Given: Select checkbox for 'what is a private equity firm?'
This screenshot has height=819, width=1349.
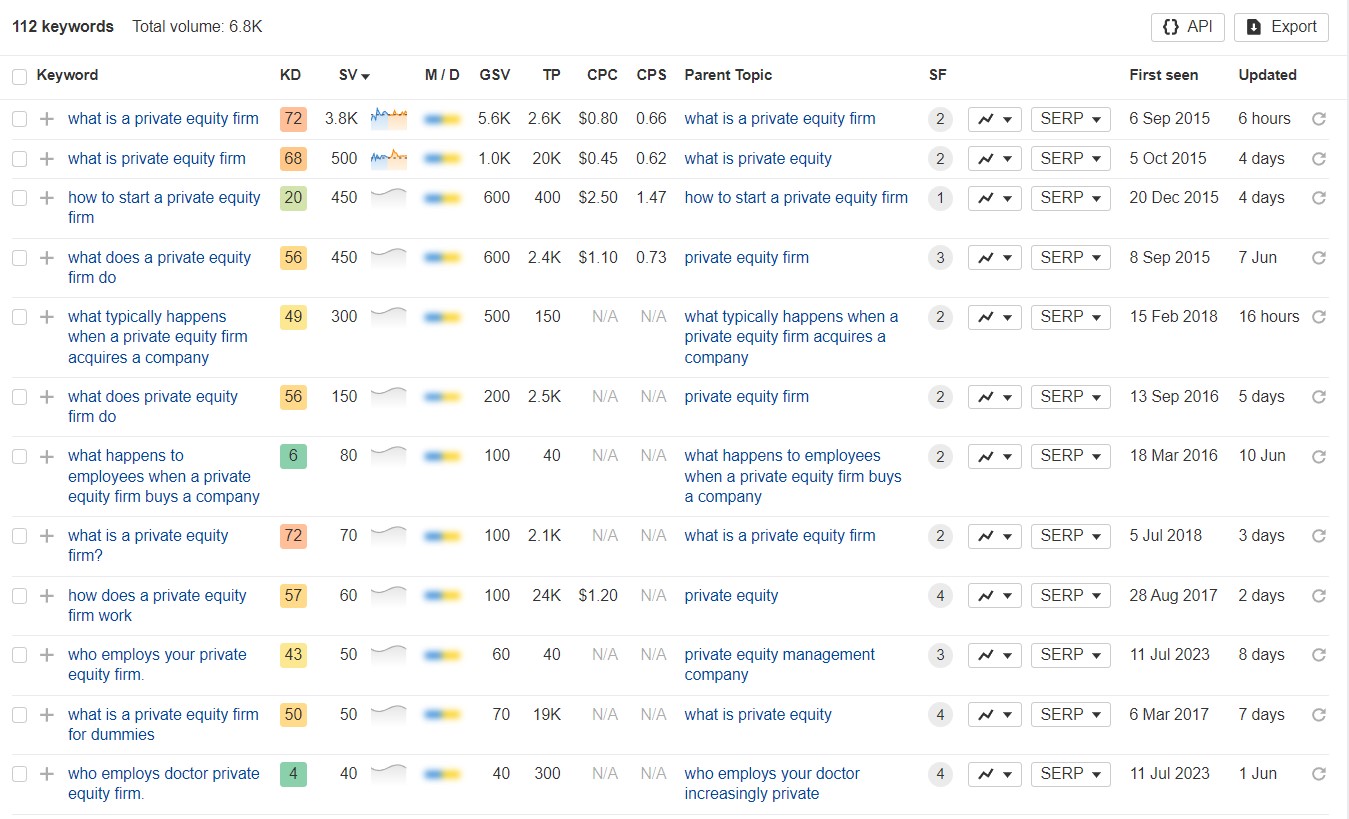Looking at the screenshot, I should (x=20, y=536).
